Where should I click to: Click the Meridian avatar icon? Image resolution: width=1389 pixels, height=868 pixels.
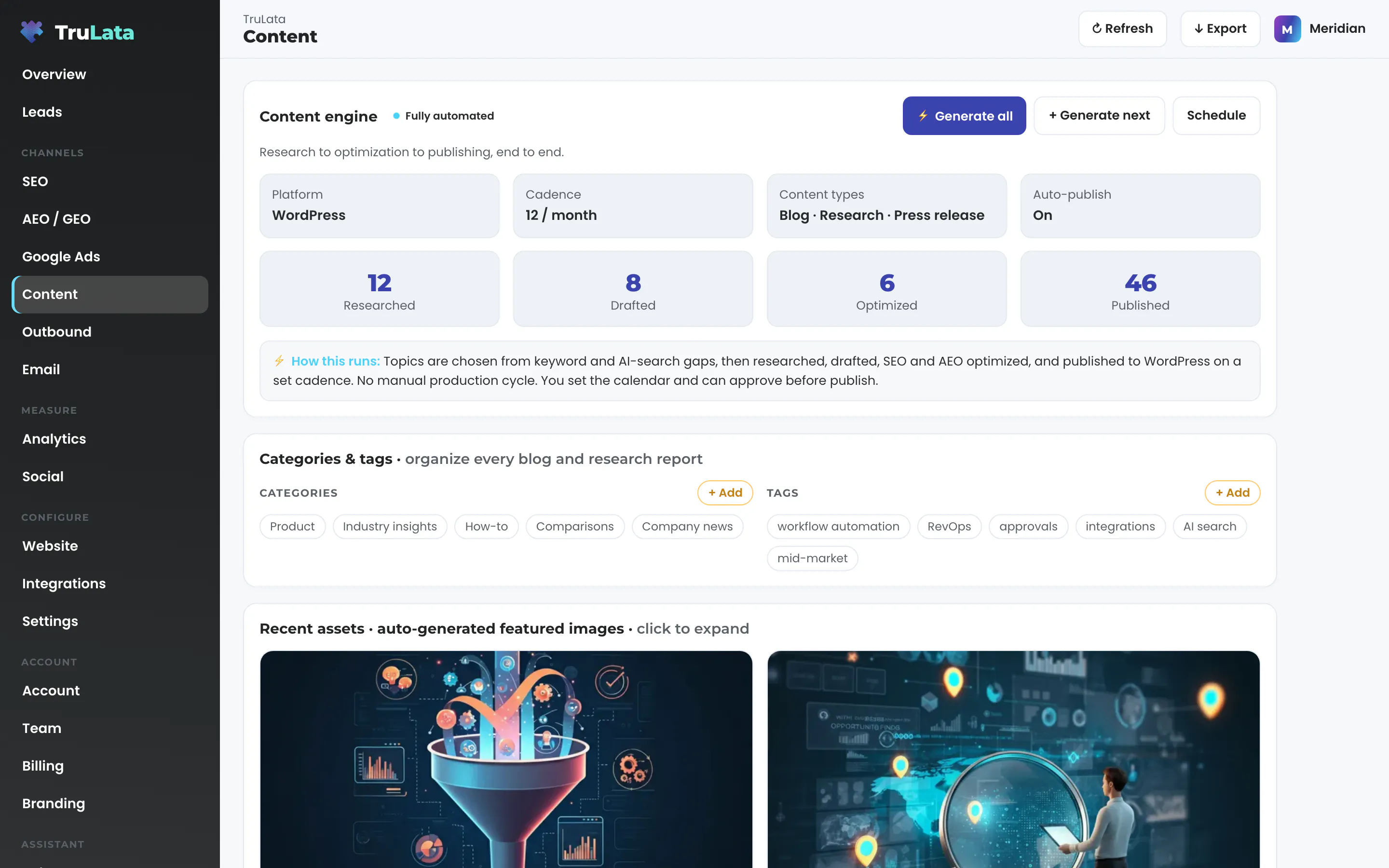coord(1287,29)
